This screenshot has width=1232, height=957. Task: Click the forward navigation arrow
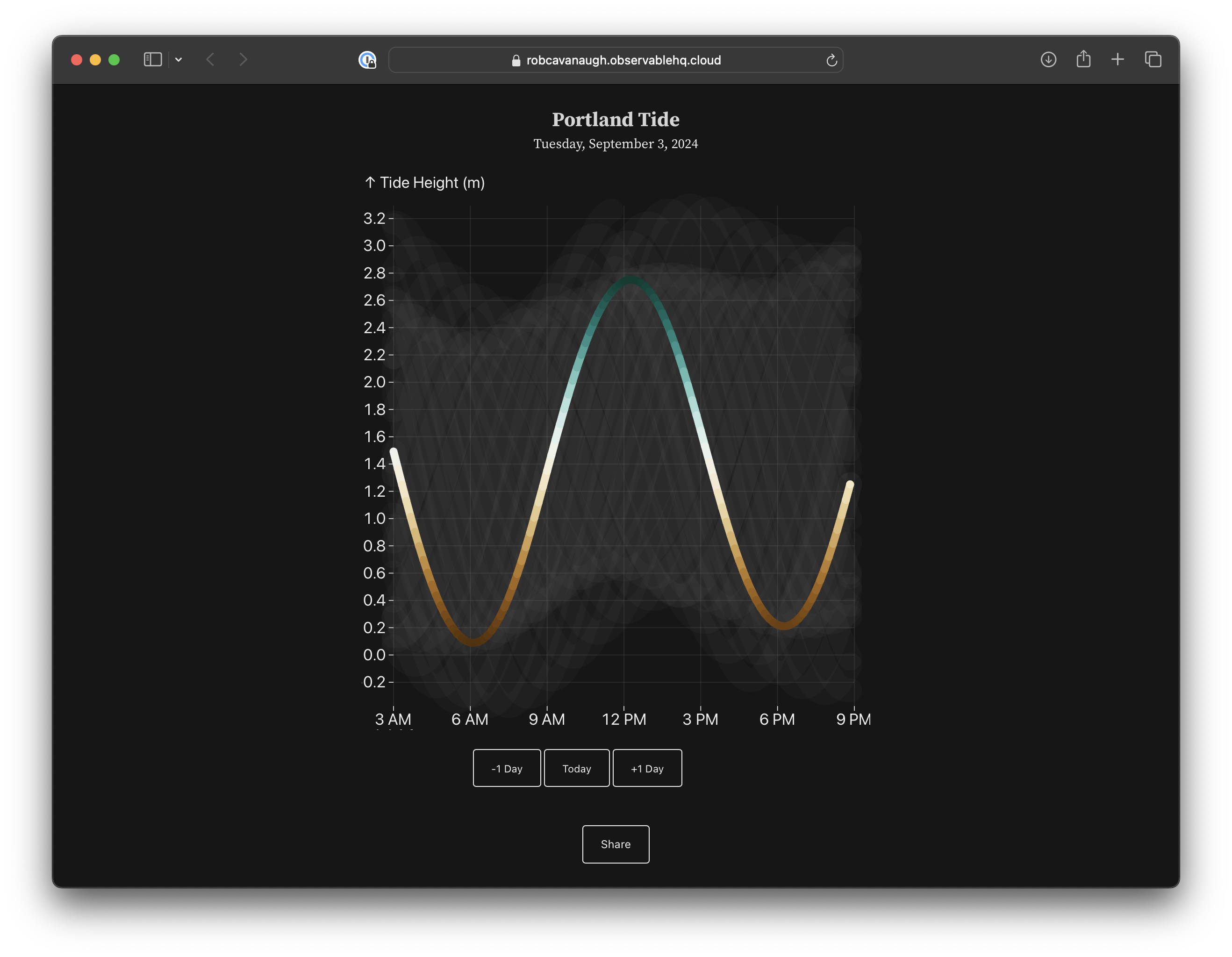[x=243, y=60]
